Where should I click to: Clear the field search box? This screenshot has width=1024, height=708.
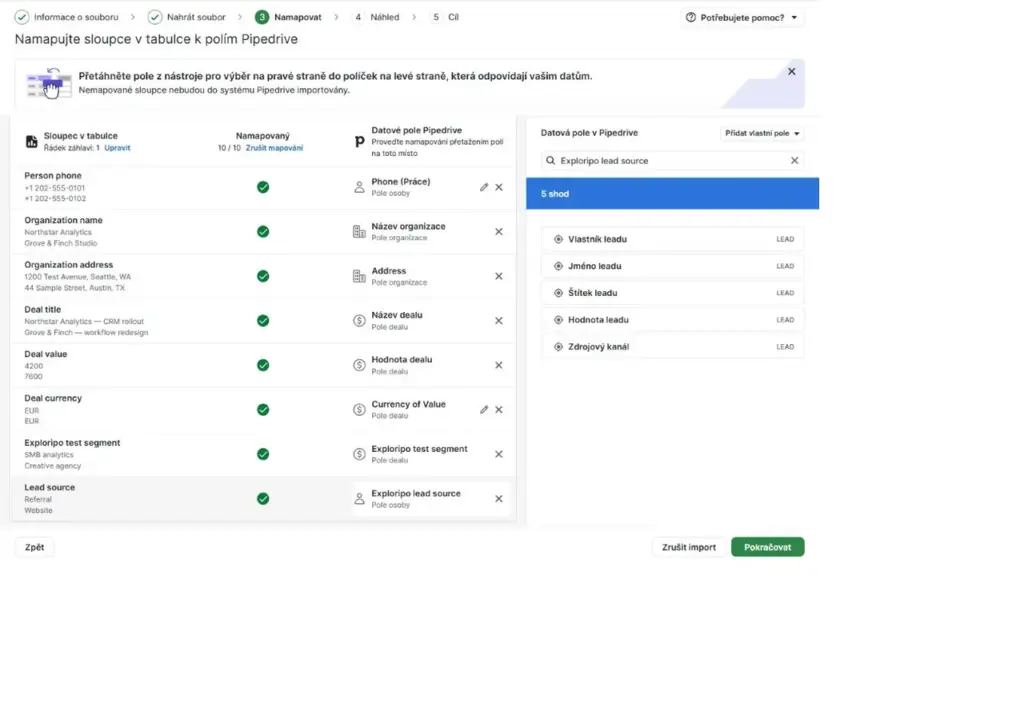click(795, 161)
